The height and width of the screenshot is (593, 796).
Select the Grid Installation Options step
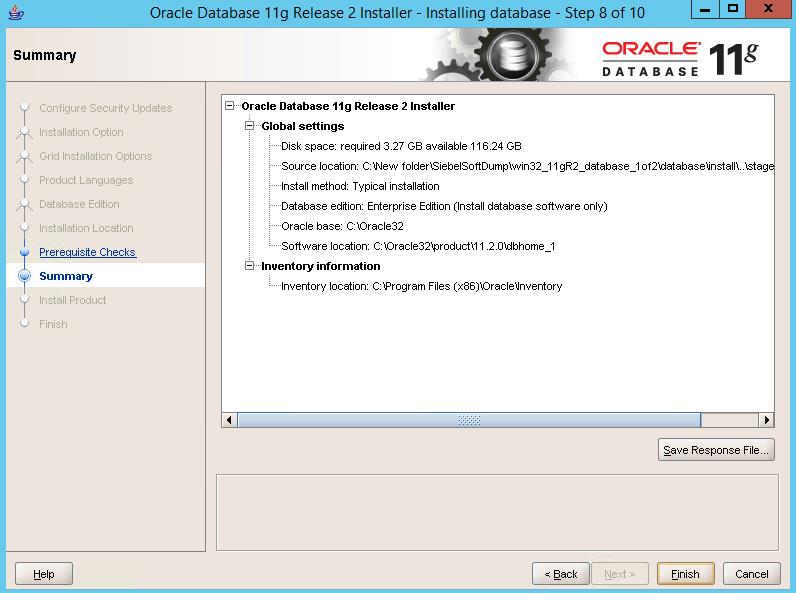[95, 156]
